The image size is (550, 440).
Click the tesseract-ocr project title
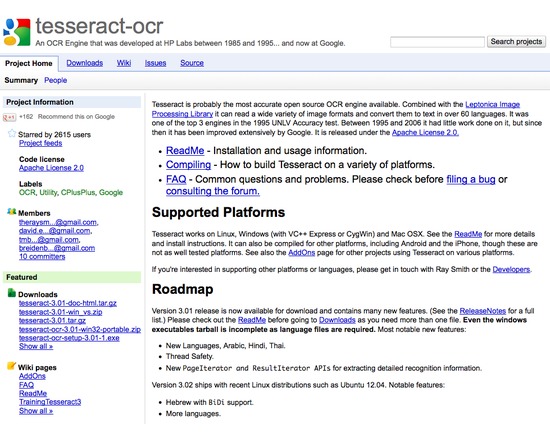99,26
